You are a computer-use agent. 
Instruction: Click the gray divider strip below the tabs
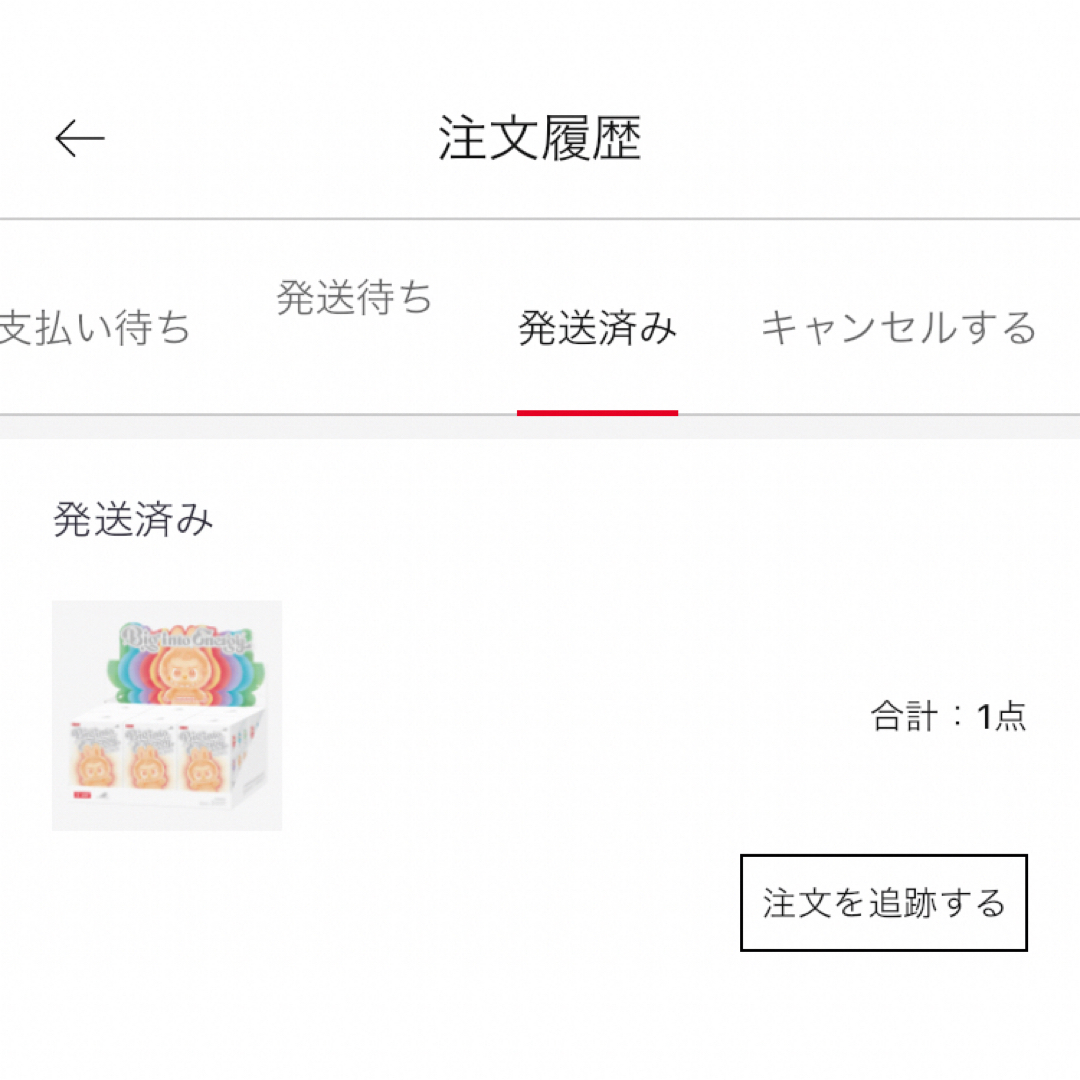[x=540, y=427]
